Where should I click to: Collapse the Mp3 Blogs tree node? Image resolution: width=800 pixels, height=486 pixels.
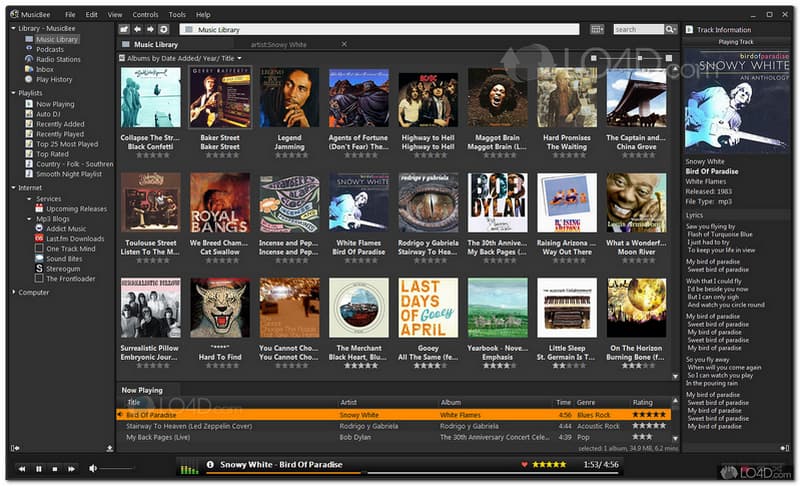click(29, 219)
